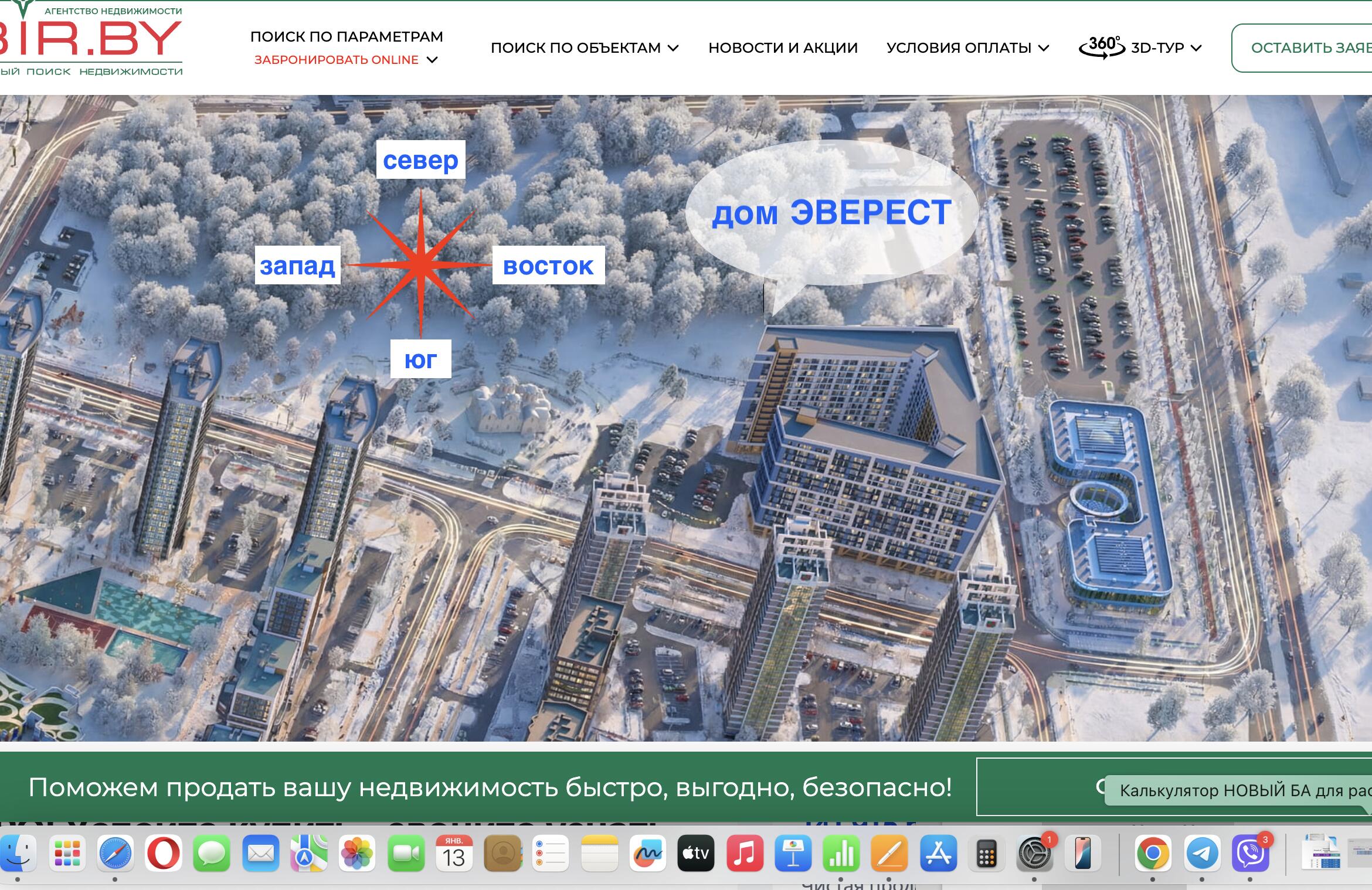Open Safari from the dock
1372x890 pixels.
pos(115,853)
